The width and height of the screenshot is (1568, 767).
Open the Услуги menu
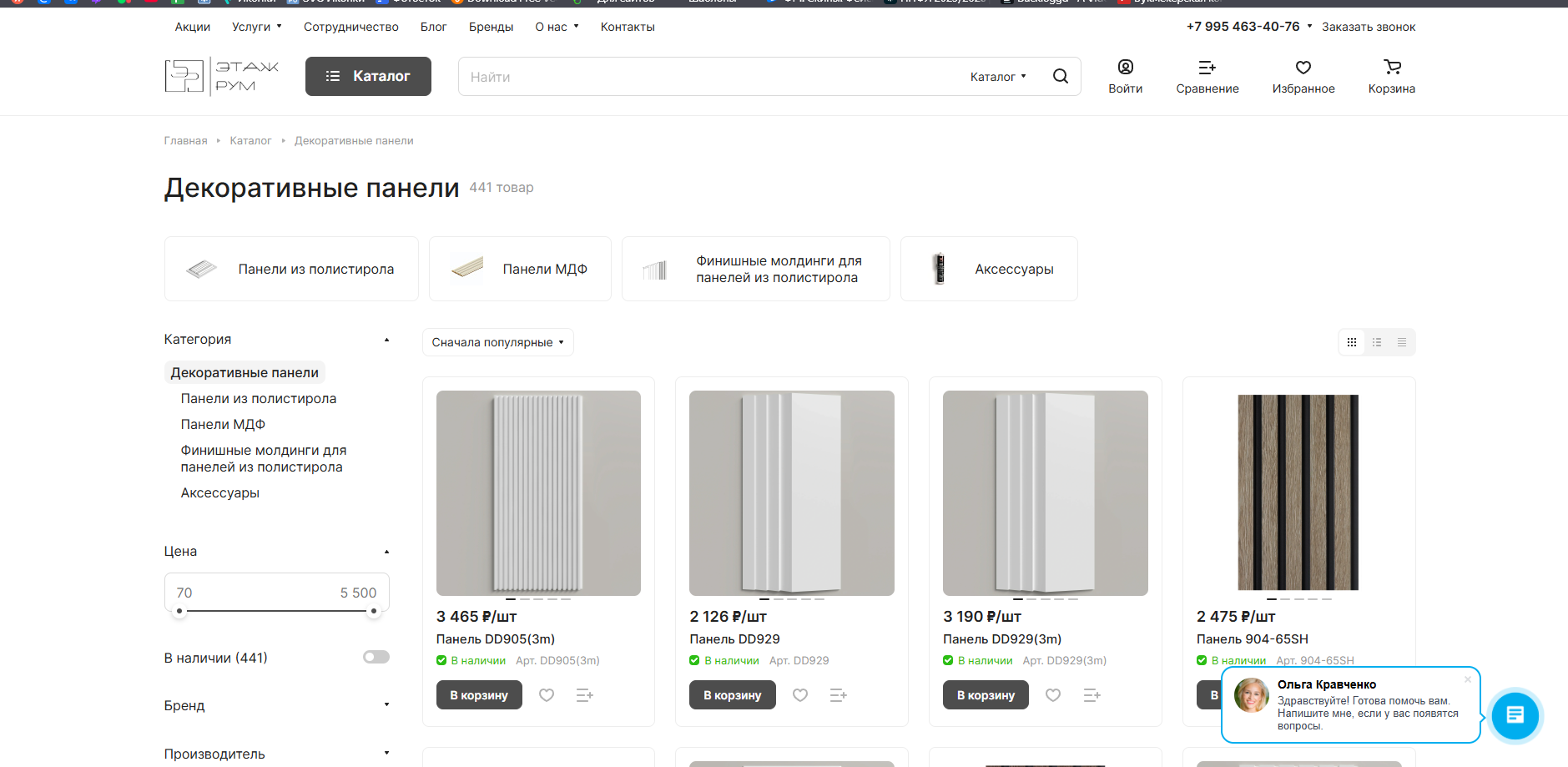[256, 27]
